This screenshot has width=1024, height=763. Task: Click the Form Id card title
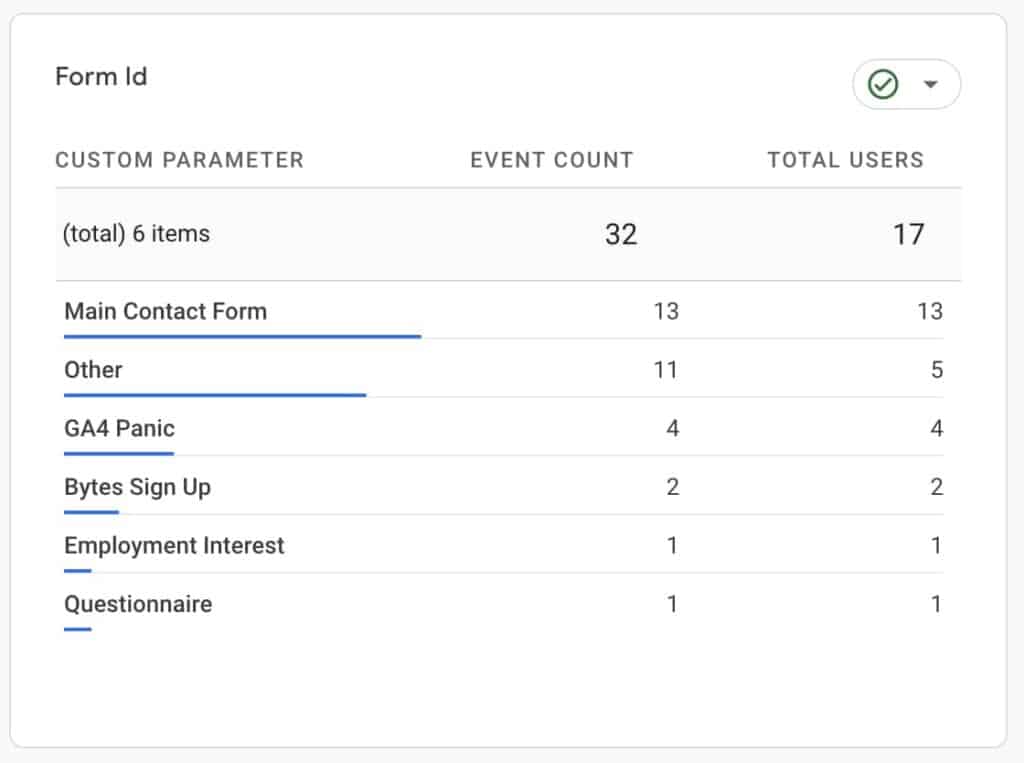[x=101, y=77]
